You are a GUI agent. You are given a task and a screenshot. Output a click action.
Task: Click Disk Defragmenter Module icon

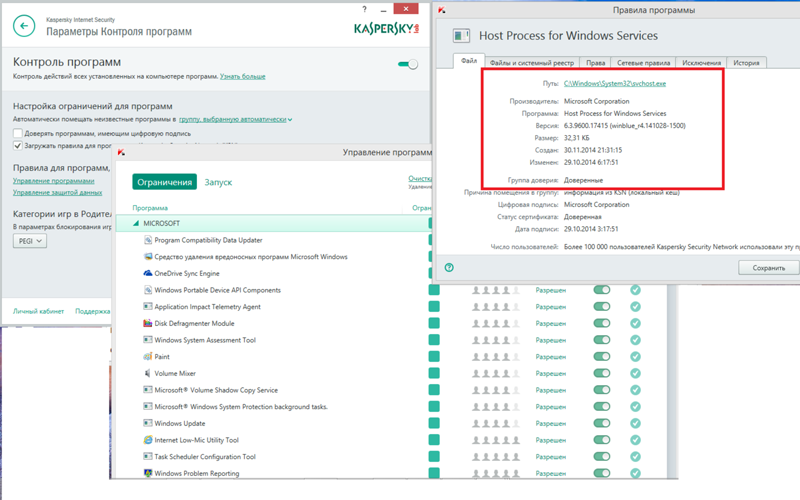(148, 323)
